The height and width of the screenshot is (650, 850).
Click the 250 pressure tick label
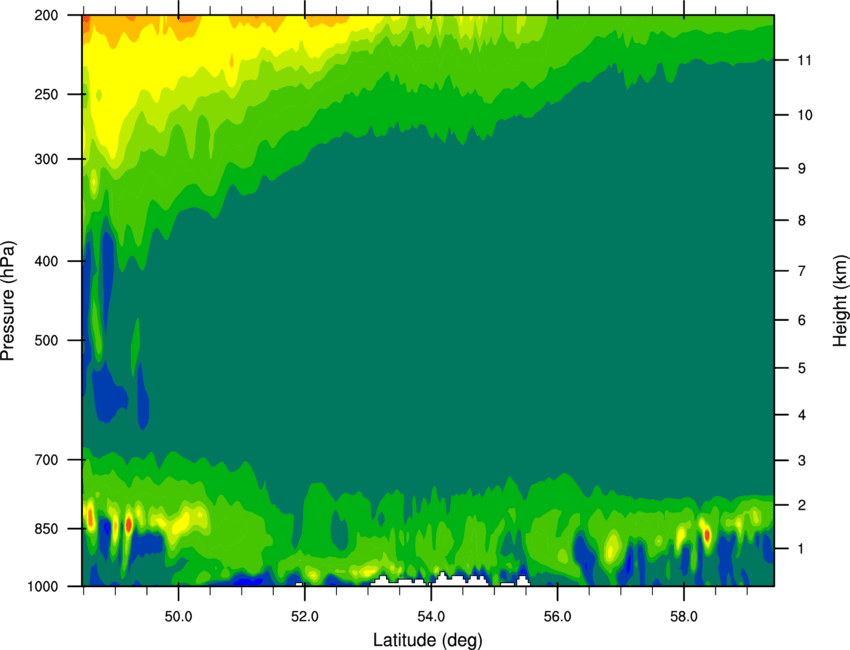click(46, 94)
